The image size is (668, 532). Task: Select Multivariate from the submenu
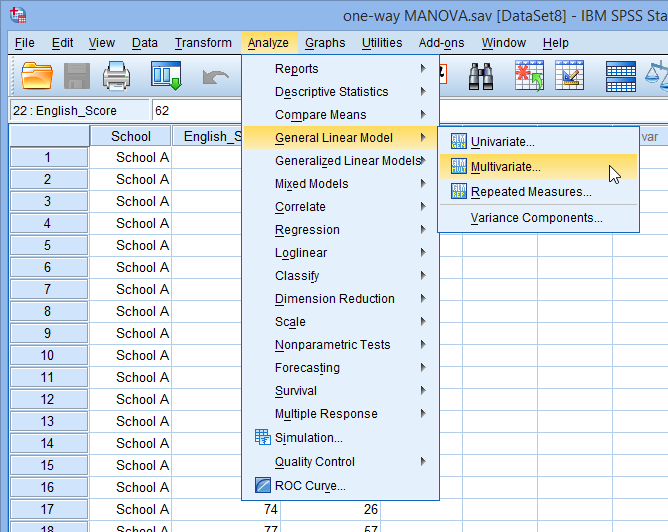(x=505, y=167)
